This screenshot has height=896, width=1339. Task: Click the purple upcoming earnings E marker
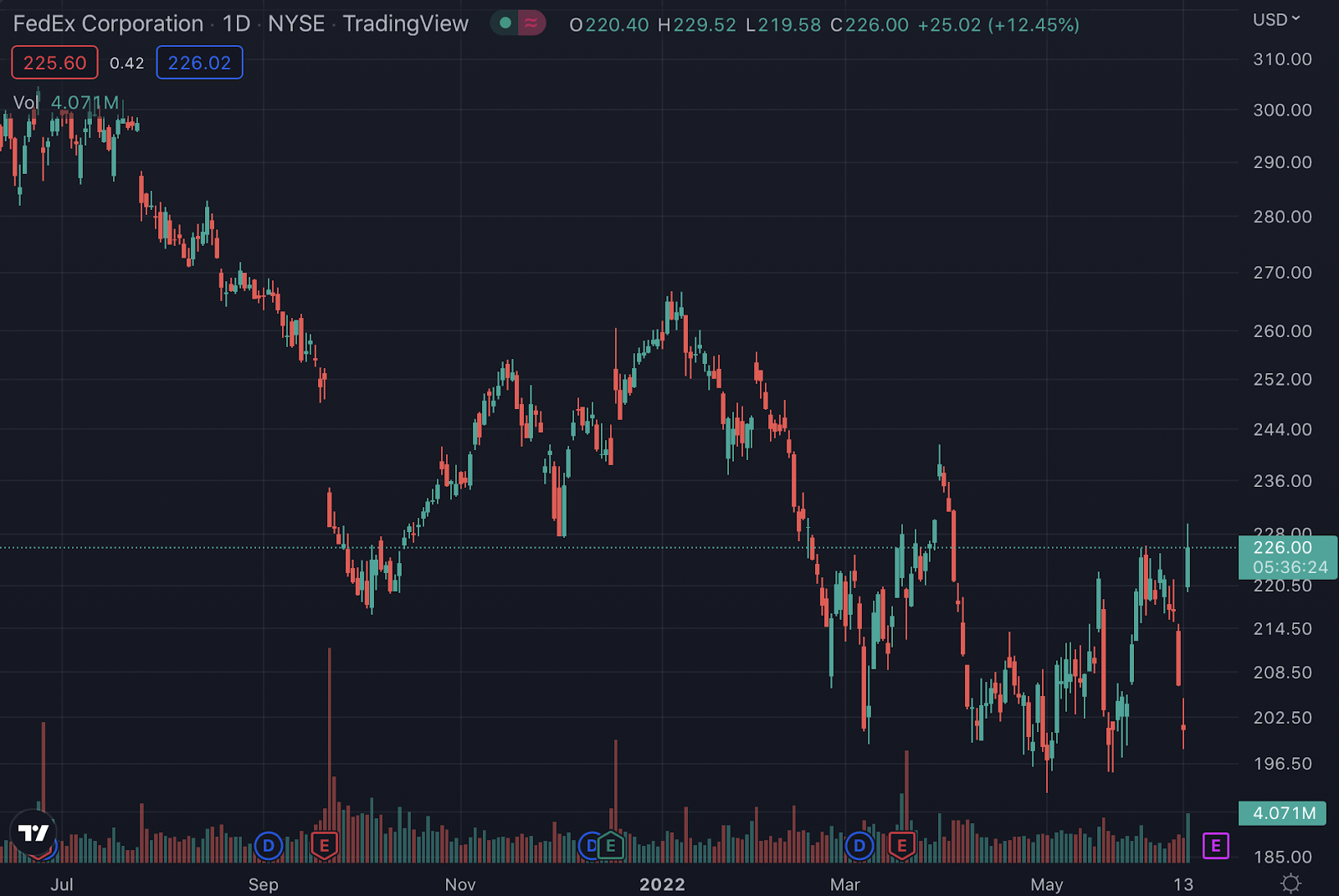click(x=1215, y=846)
